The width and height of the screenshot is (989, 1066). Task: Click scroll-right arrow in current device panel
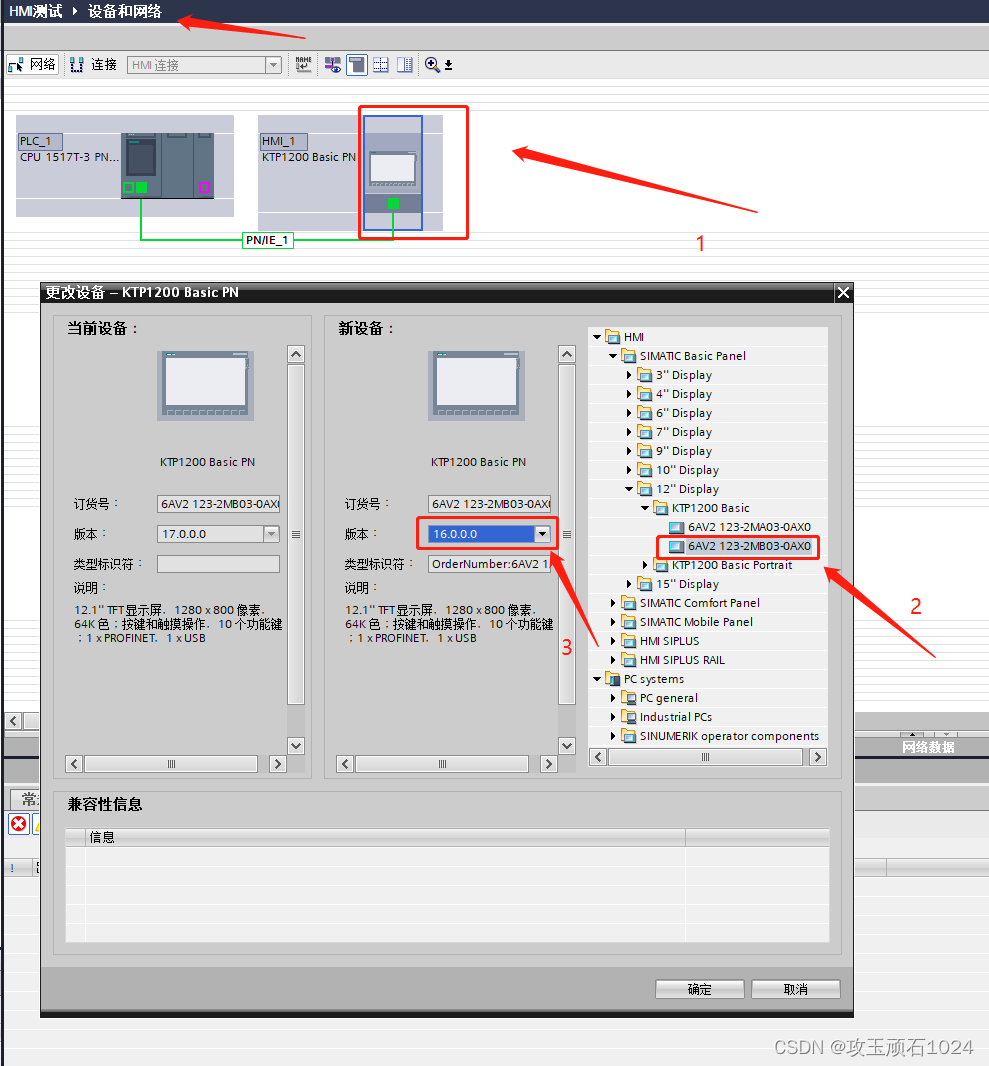point(277,764)
